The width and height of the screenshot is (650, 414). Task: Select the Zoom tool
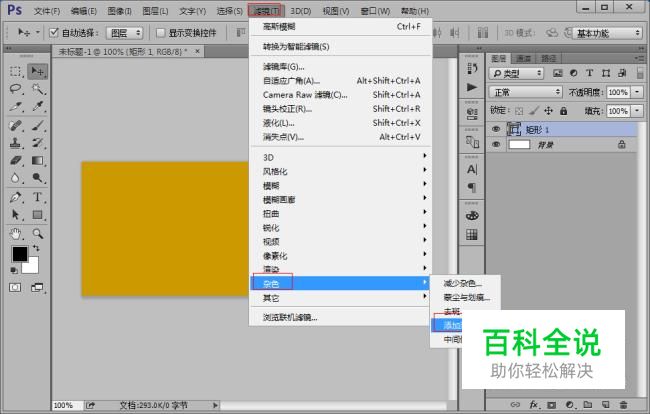[x=38, y=233]
